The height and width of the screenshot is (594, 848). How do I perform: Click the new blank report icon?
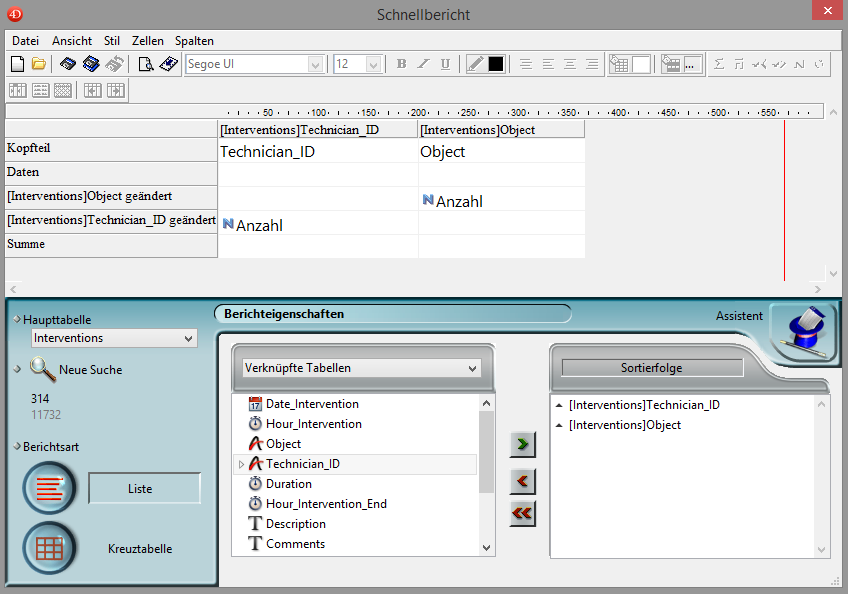[17, 64]
